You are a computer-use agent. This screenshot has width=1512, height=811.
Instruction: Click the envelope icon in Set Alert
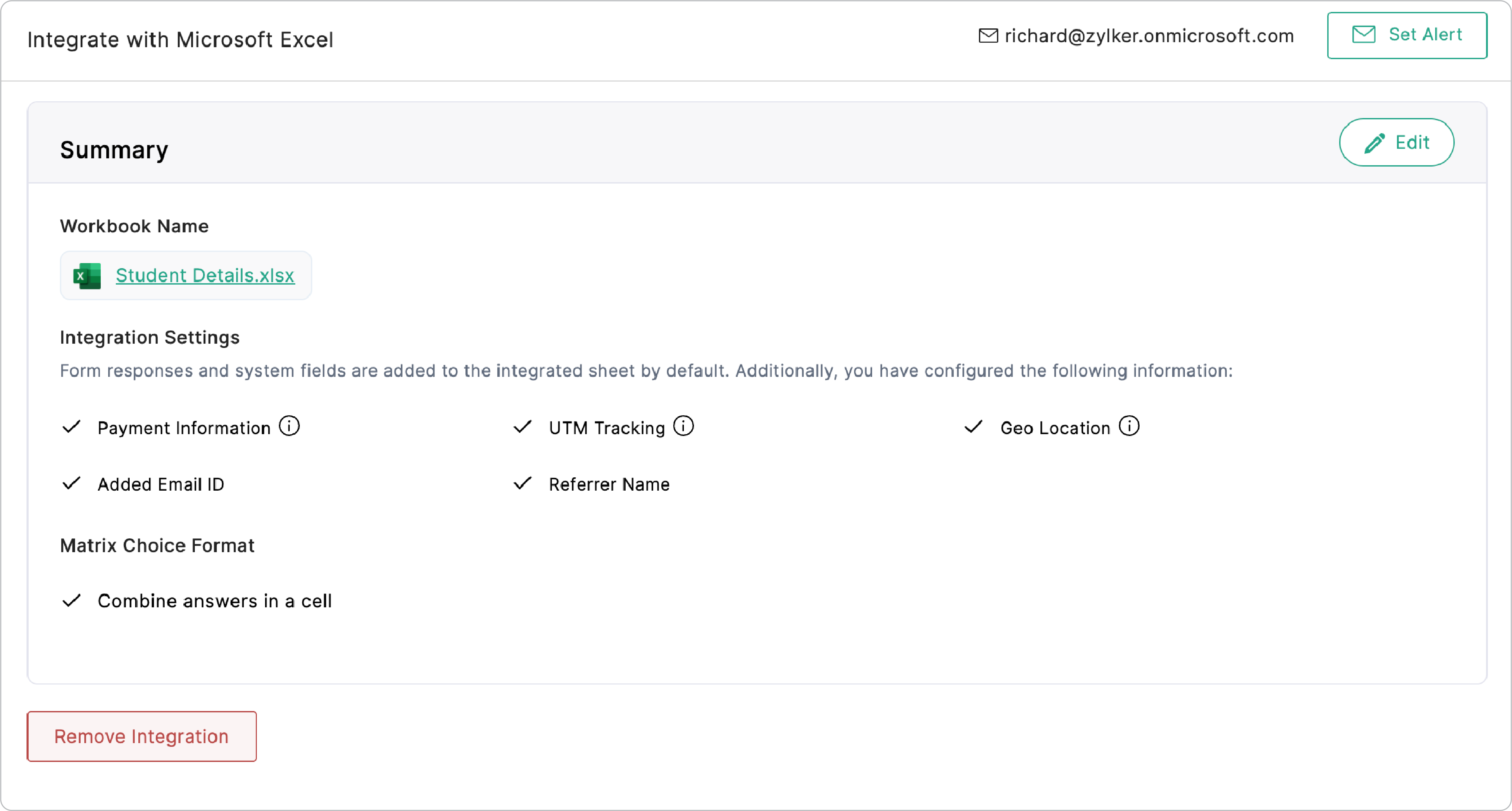[1364, 35]
